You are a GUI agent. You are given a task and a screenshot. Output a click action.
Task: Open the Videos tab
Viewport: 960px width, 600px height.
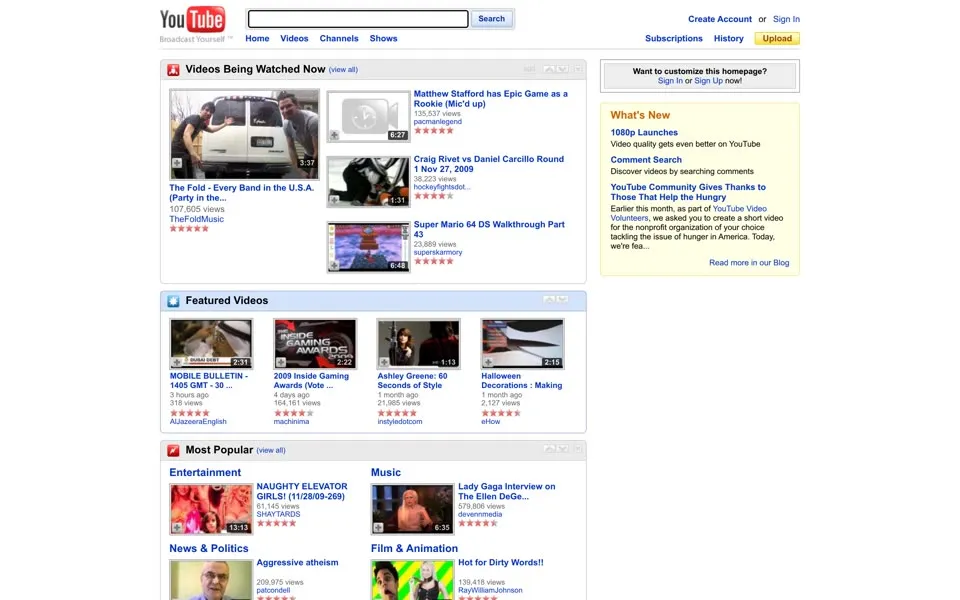[x=294, y=38]
